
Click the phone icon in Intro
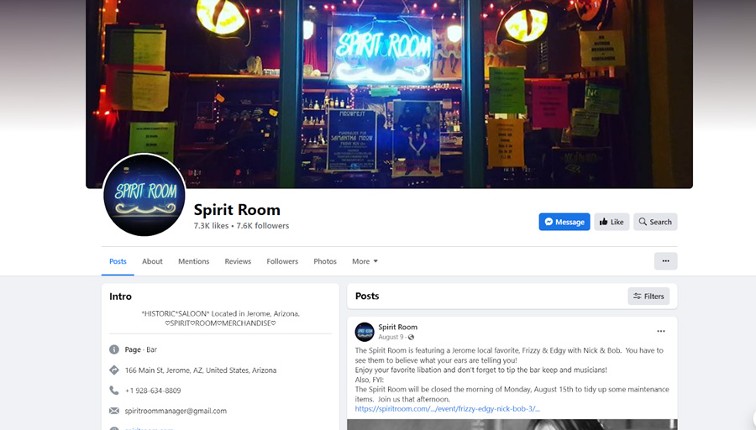coord(114,390)
